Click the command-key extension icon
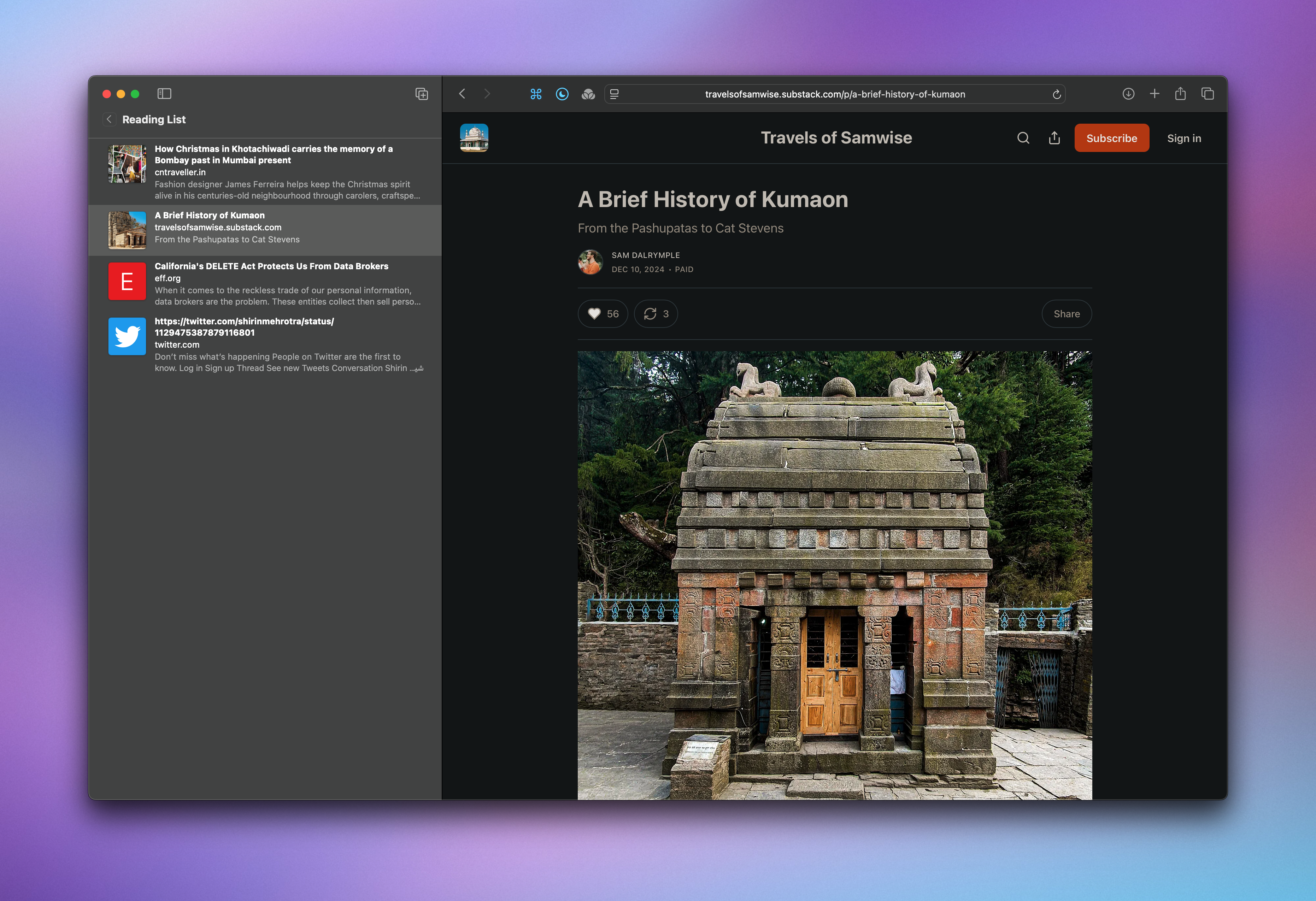1316x901 pixels. (536, 94)
